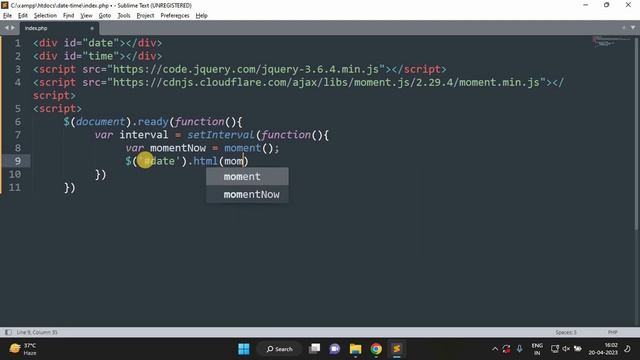Open the notifications moon icon

628,349
